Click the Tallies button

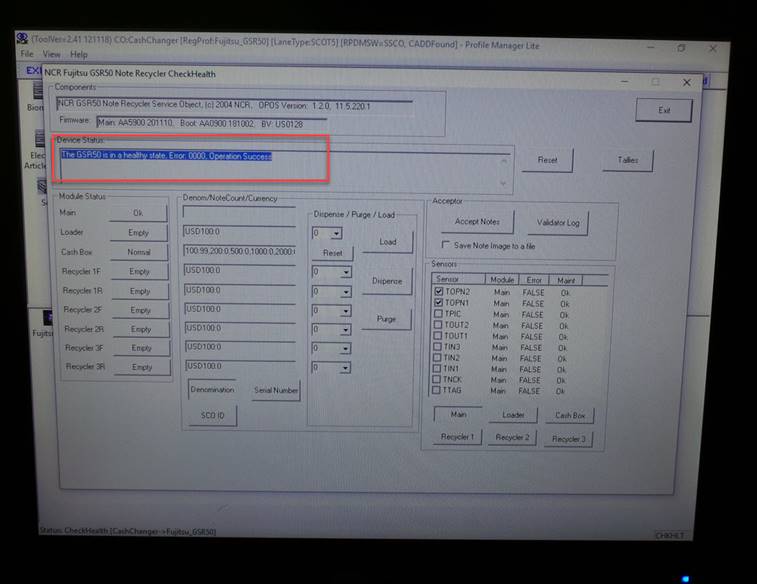(x=627, y=160)
